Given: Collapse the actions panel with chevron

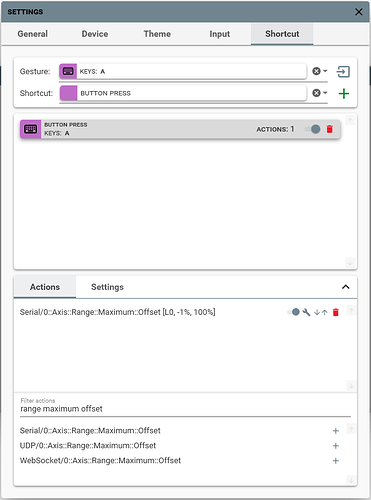Looking at the screenshot, I should click(346, 287).
